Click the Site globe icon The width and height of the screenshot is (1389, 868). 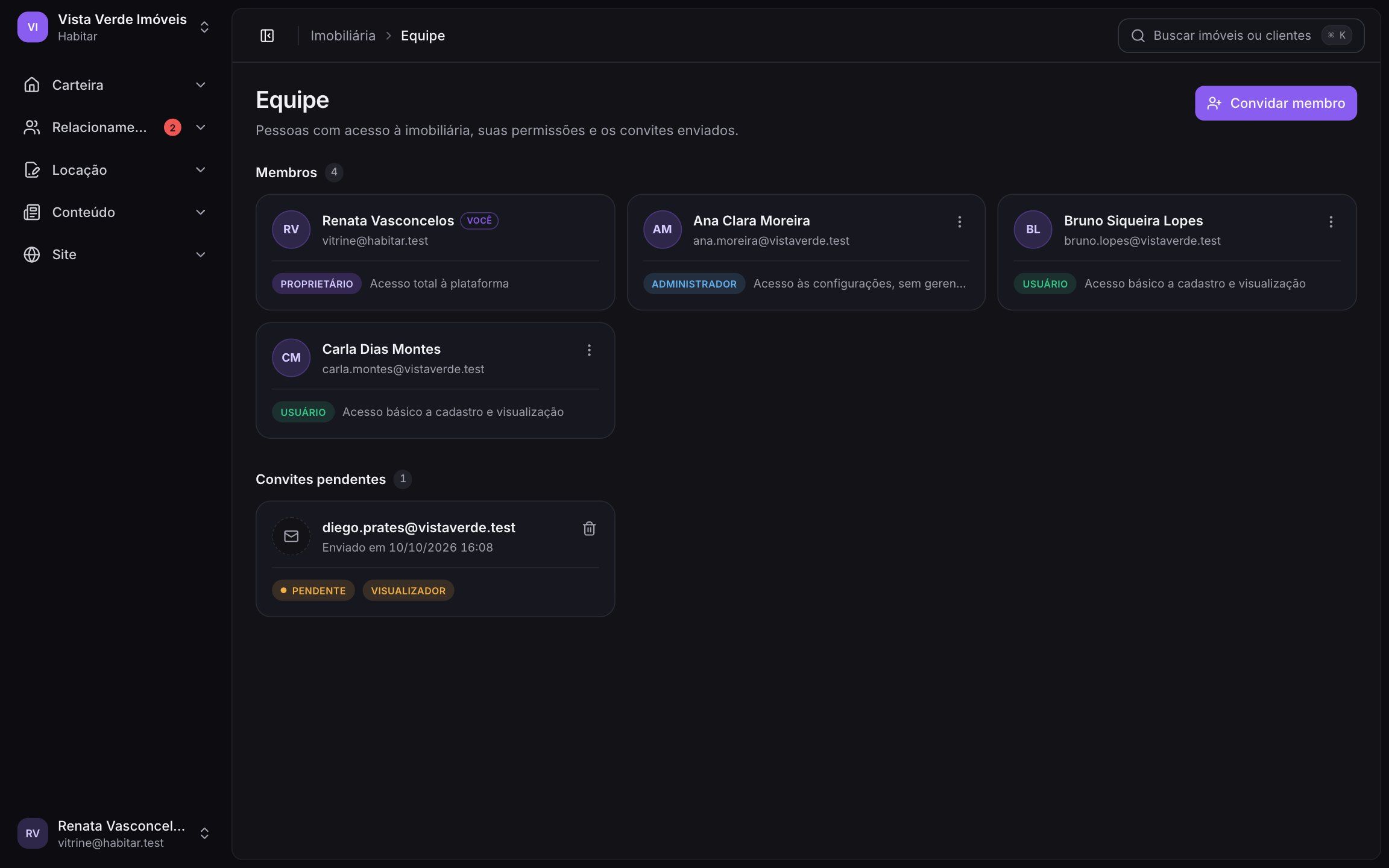(32, 254)
